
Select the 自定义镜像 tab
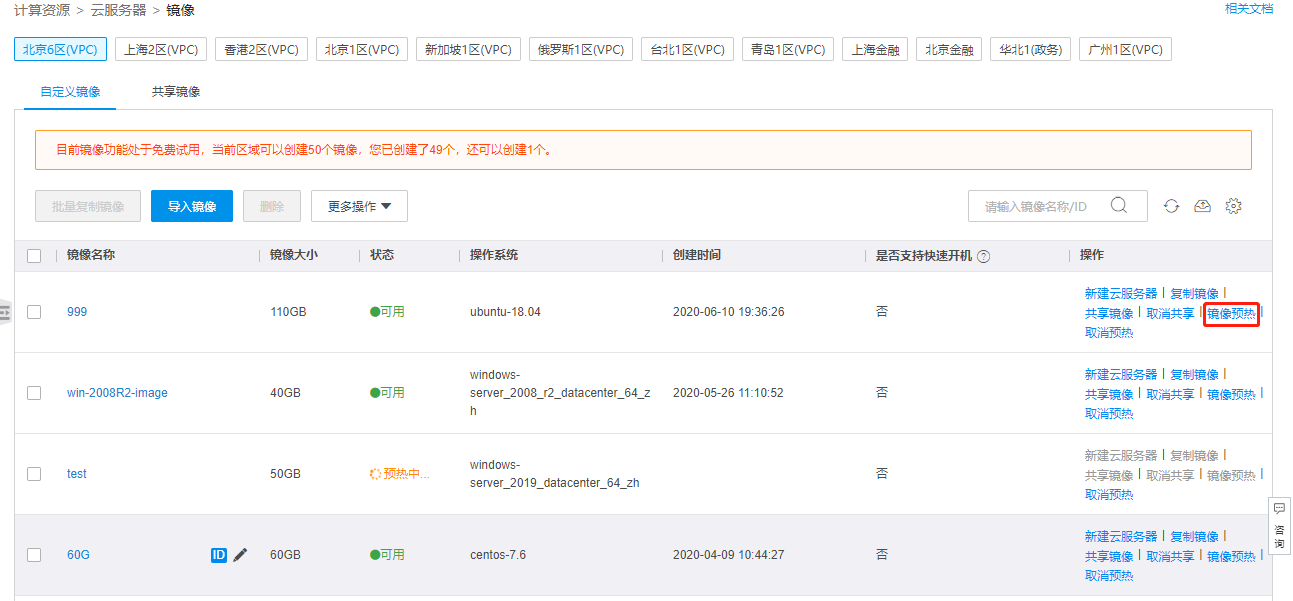[x=70, y=91]
